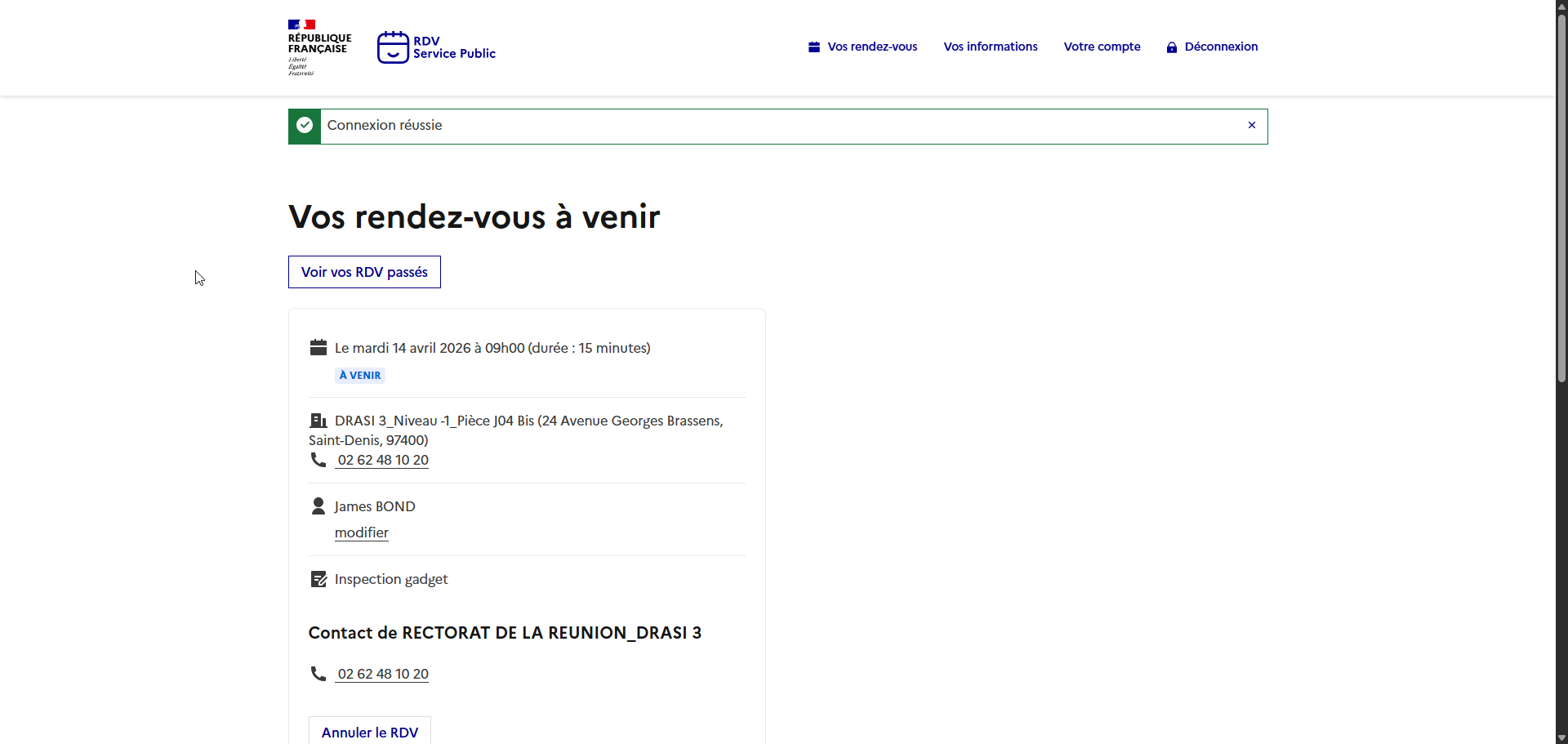The height and width of the screenshot is (744, 1568).
Task: Click the scrollbar down arrow
Action: point(1561,738)
